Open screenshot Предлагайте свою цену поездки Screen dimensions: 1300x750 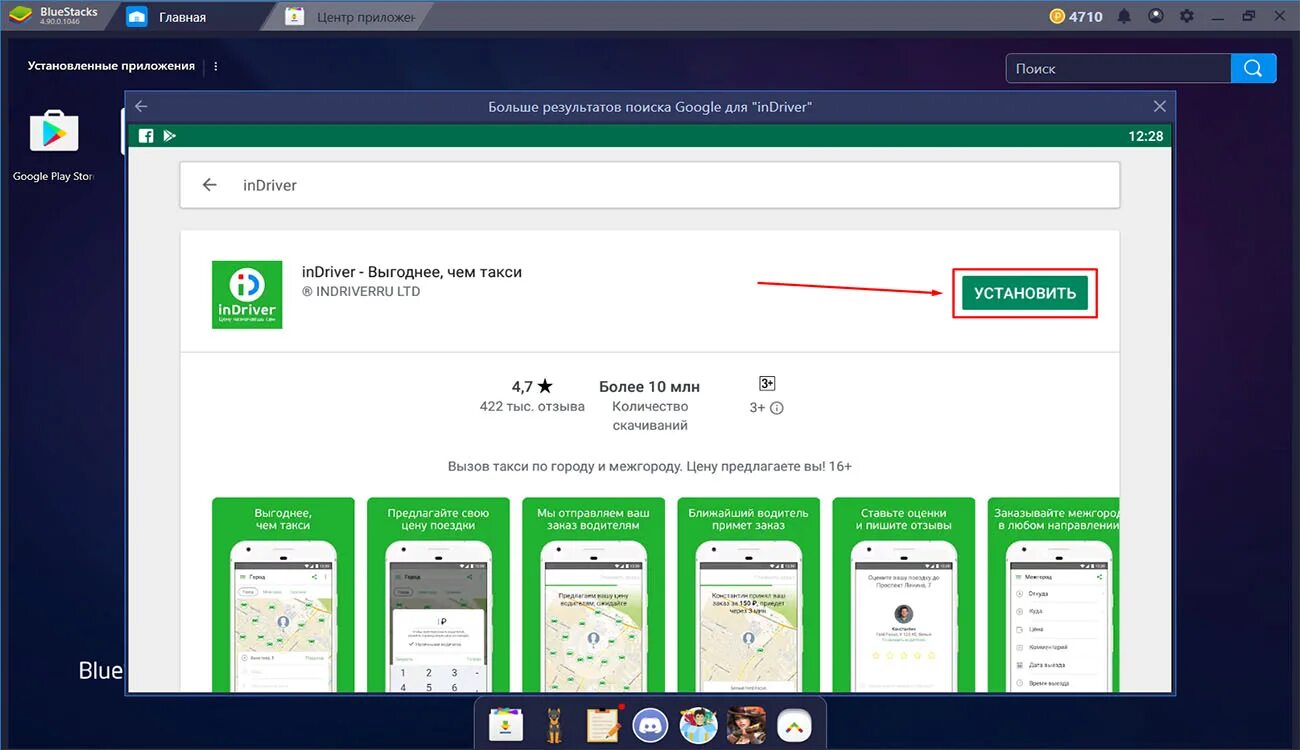438,594
